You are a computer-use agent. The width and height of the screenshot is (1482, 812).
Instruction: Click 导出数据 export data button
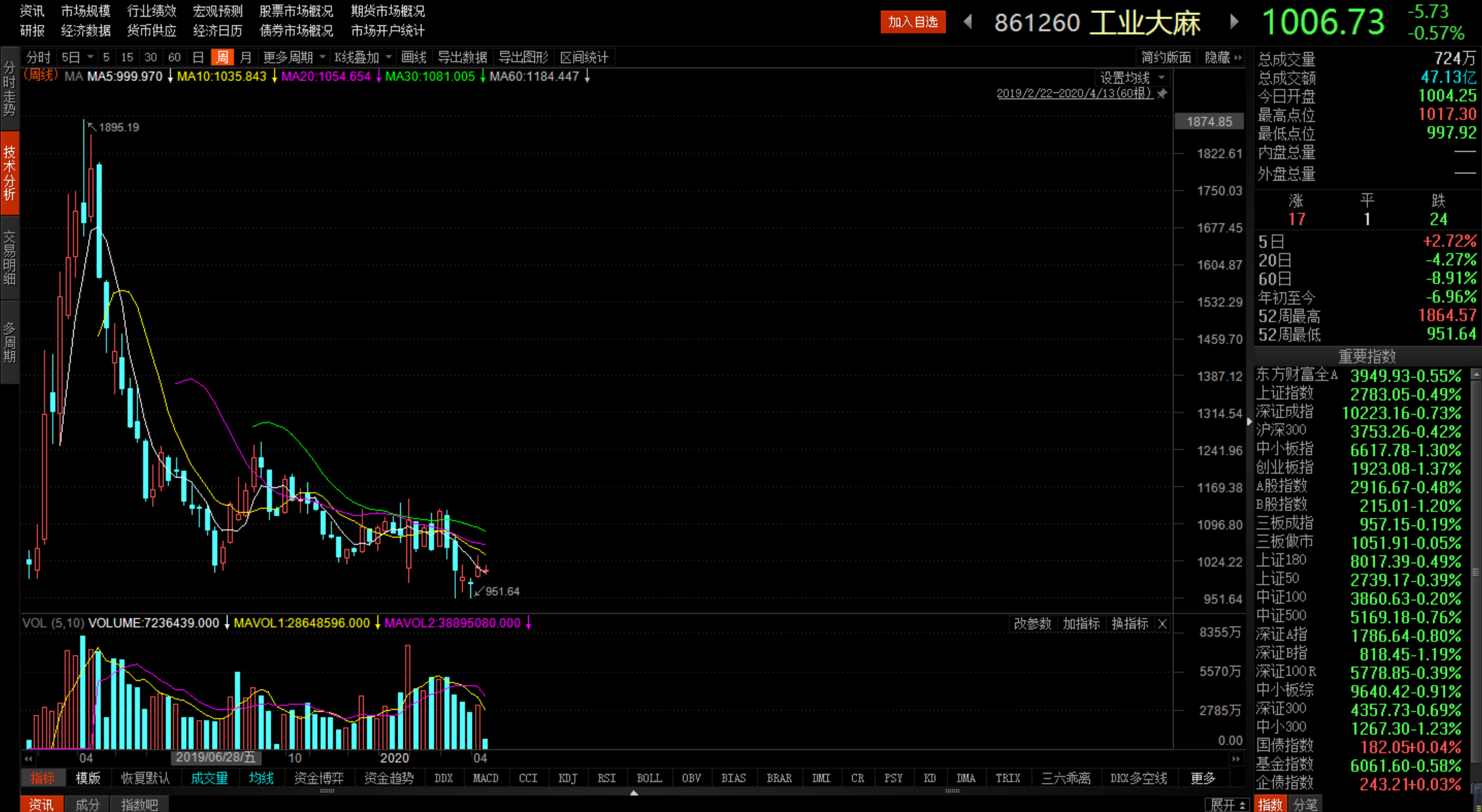[x=462, y=57]
